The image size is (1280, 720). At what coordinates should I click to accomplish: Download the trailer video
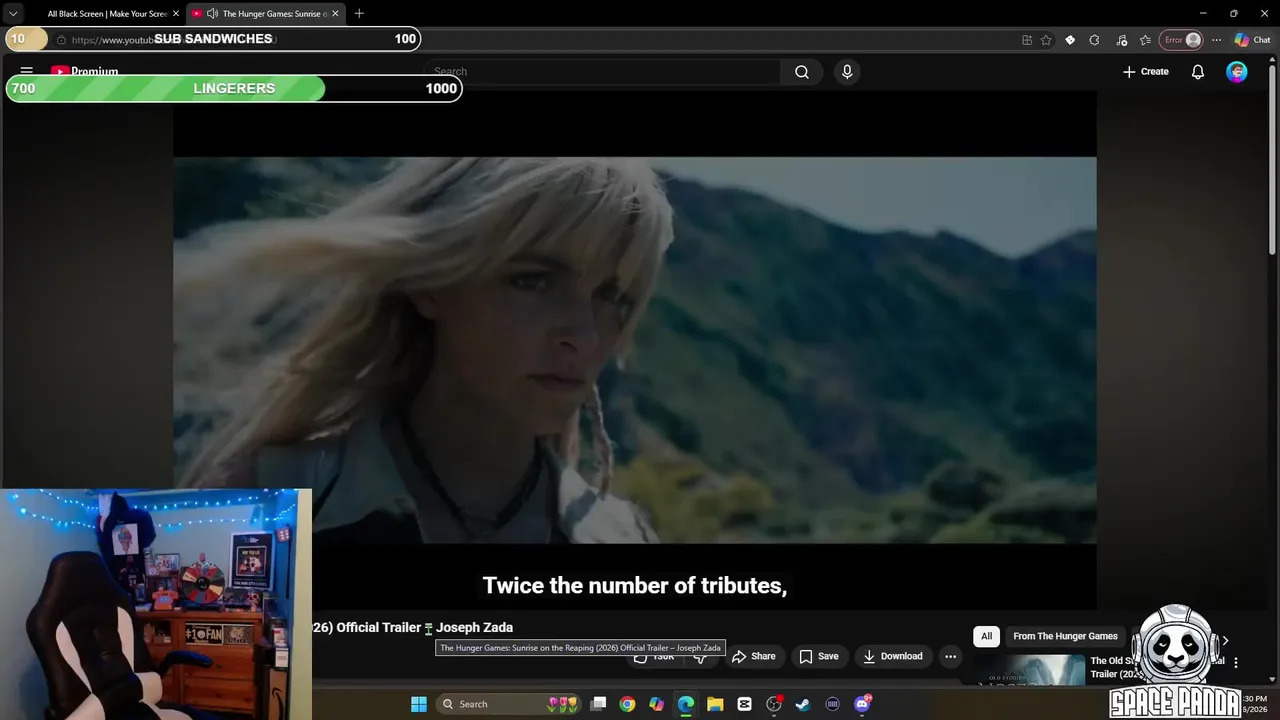point(892,656)
